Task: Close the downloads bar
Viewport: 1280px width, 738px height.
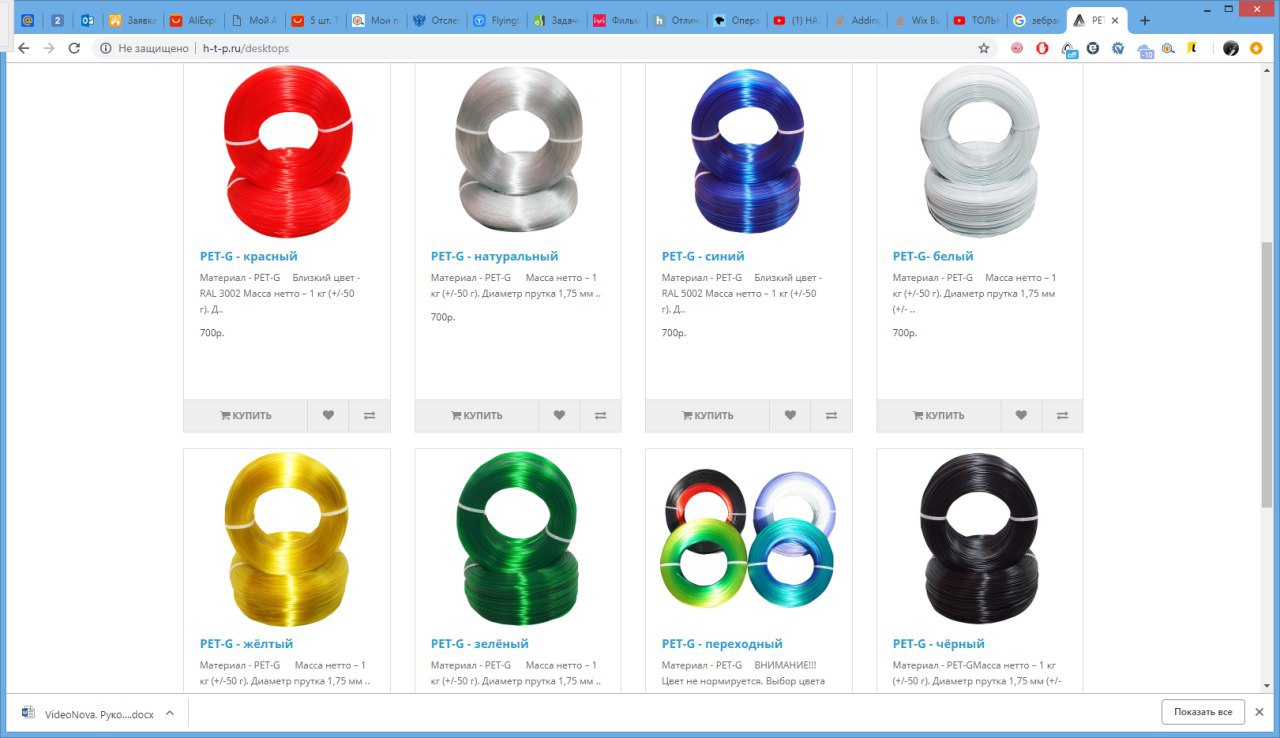Action: (1260, 712)
